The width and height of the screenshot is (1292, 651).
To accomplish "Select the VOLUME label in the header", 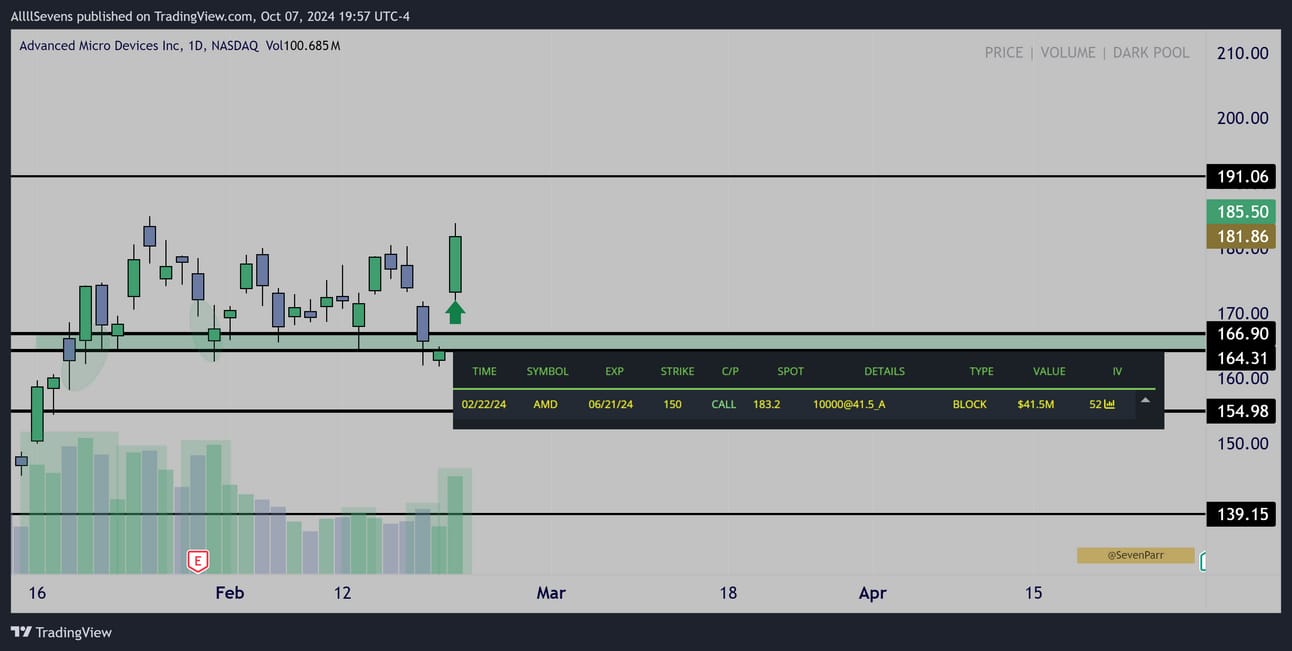I will [x=1068, y=52].
